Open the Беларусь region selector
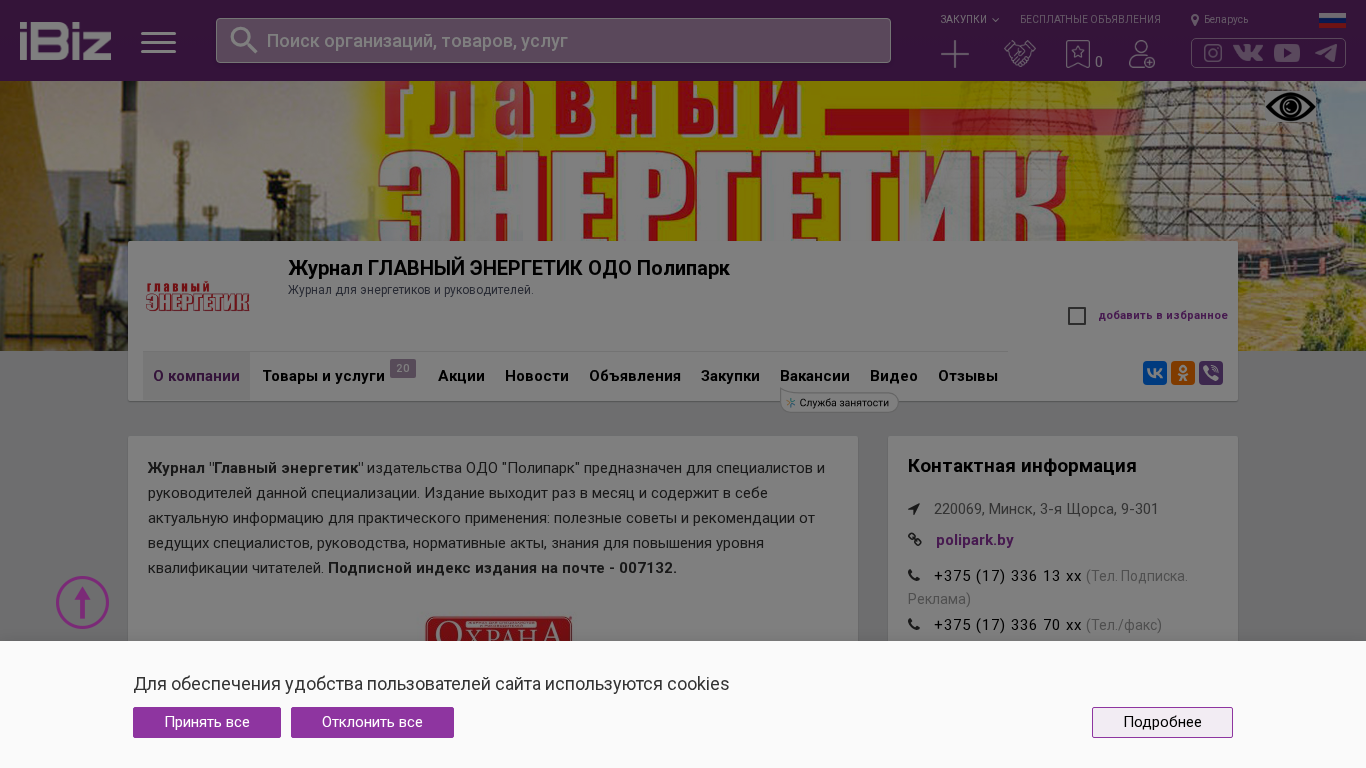The image size is (1366, 768). click(1219, 19)
